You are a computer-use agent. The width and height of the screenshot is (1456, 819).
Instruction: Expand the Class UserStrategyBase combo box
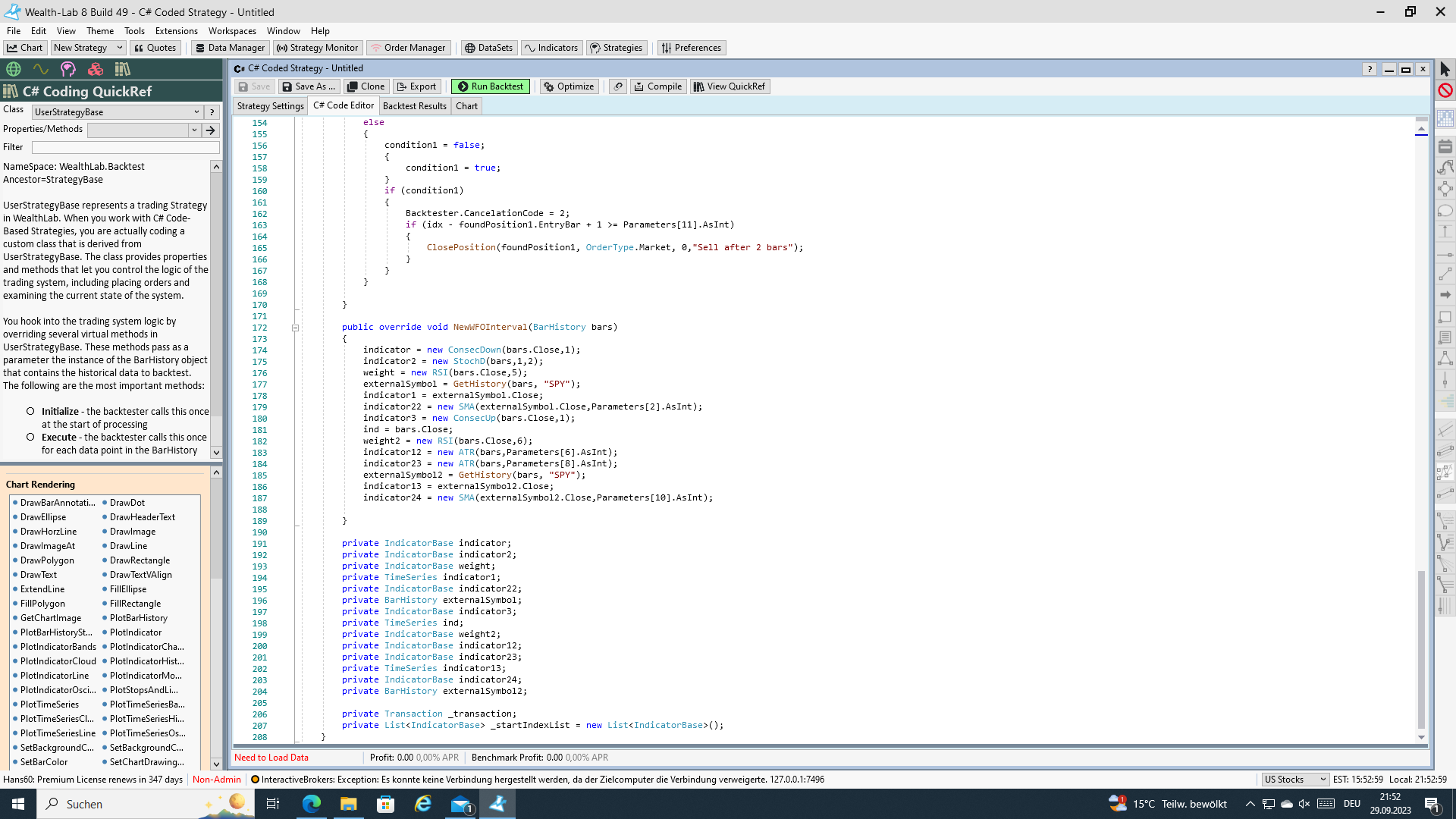coord(196,111)
